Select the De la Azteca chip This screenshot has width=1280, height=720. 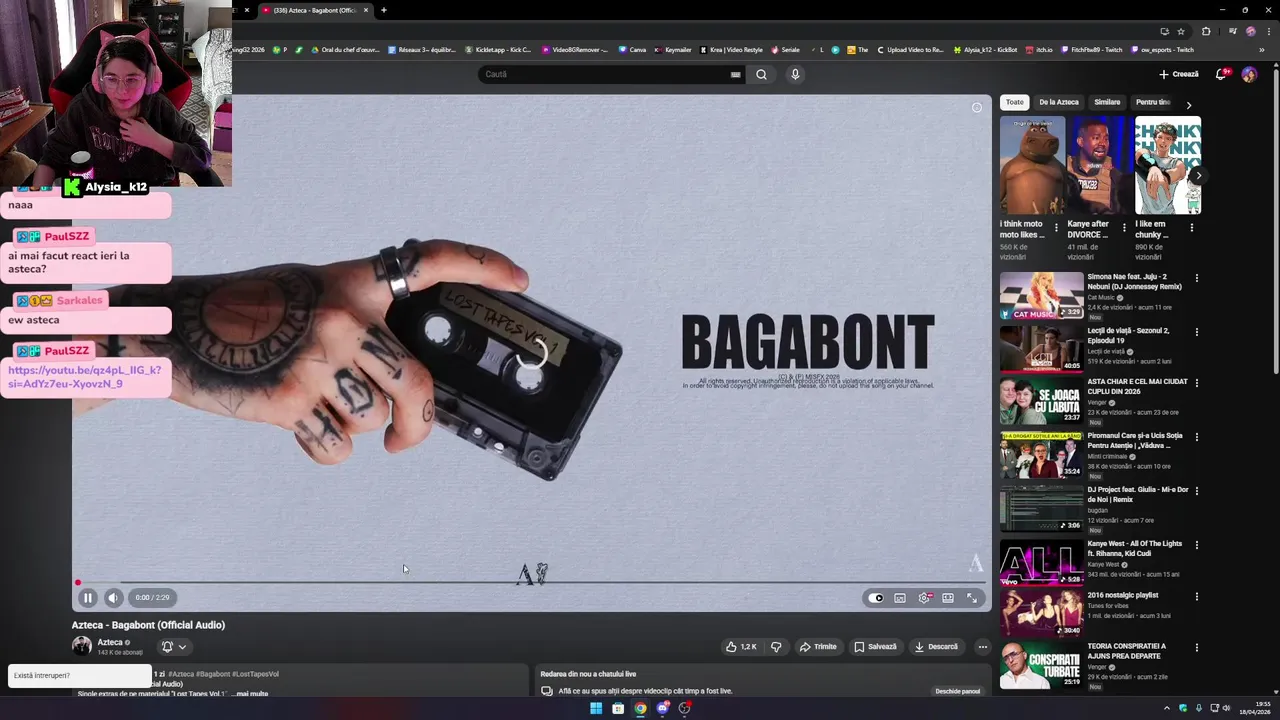pyautogui.click(x=1059, y=102)
